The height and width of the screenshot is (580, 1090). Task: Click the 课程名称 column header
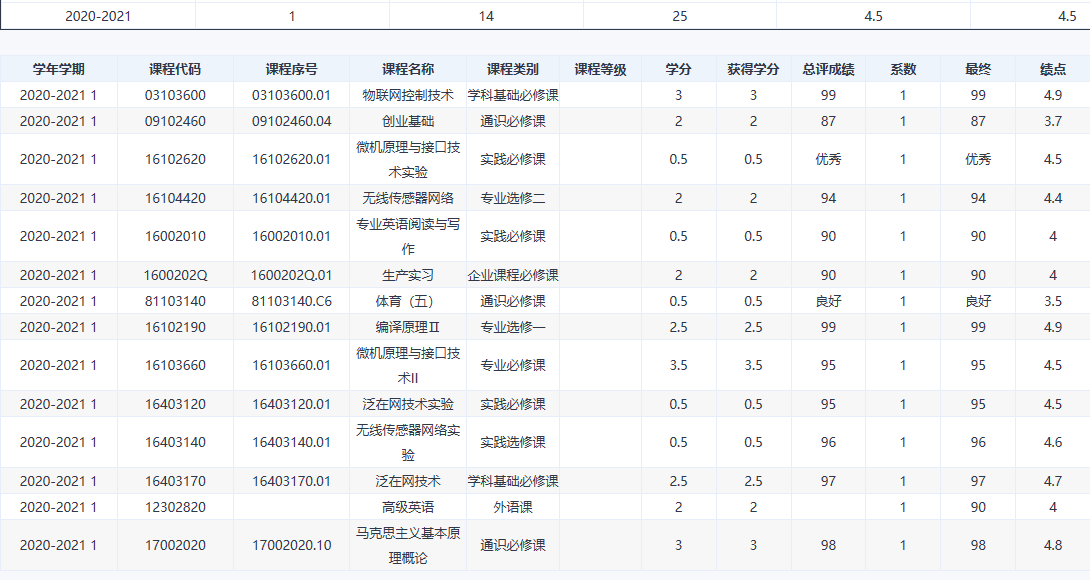coord(408,70)
